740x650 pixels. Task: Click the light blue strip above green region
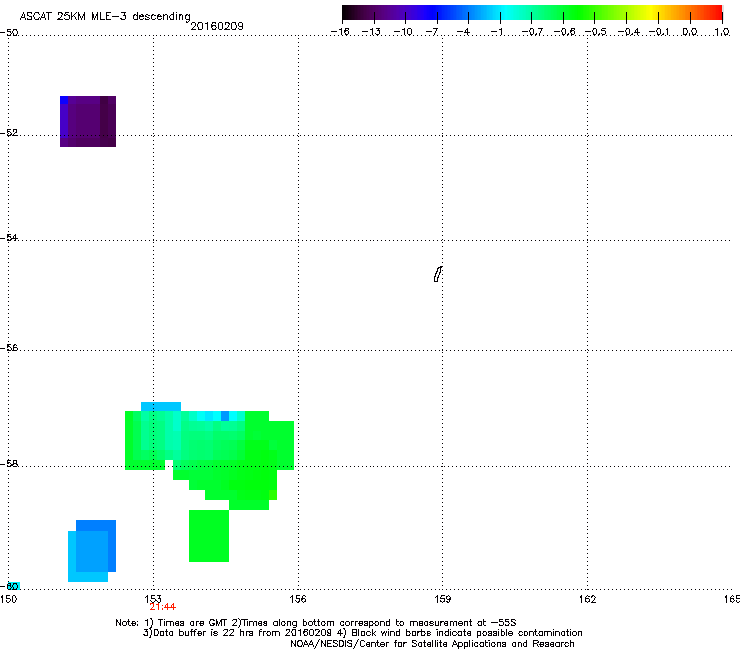[x=161, y=406]
